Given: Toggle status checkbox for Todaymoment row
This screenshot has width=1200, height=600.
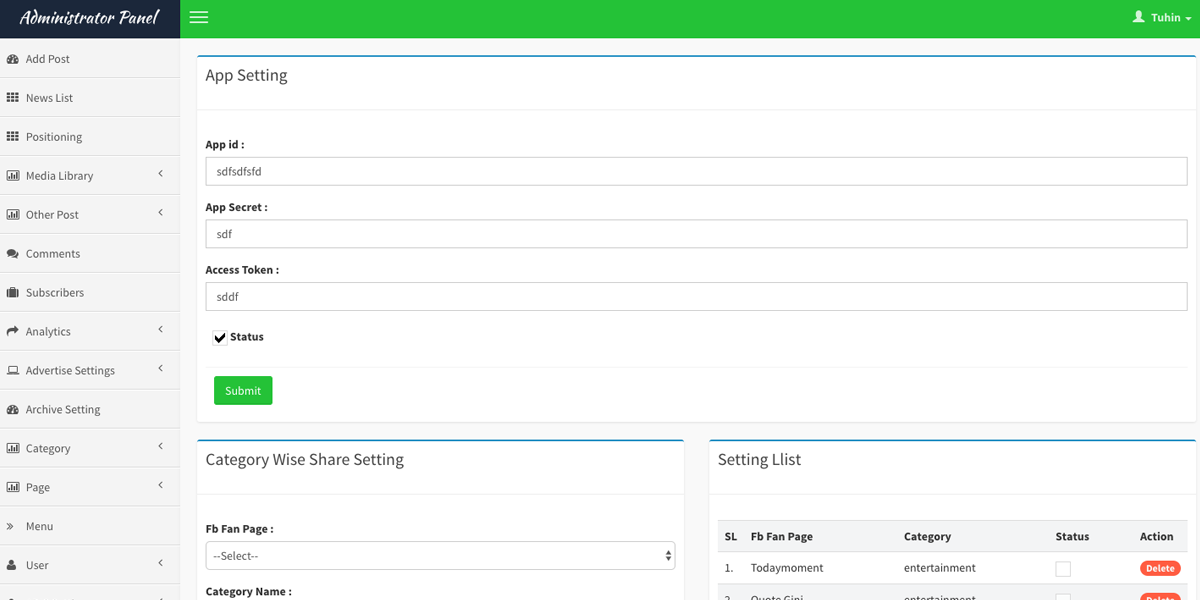Looking at the screenshot, I should tap(1063, 569).
